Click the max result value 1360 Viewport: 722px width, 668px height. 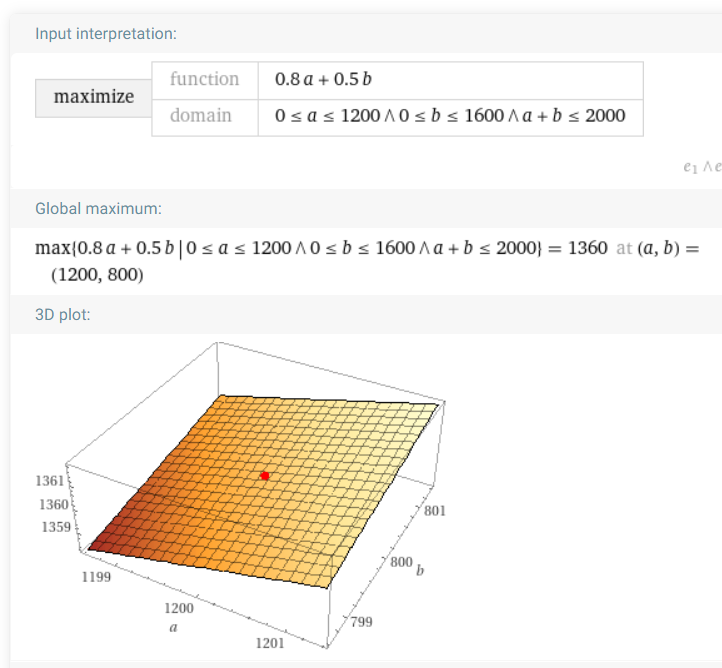[x=588, y=248]
